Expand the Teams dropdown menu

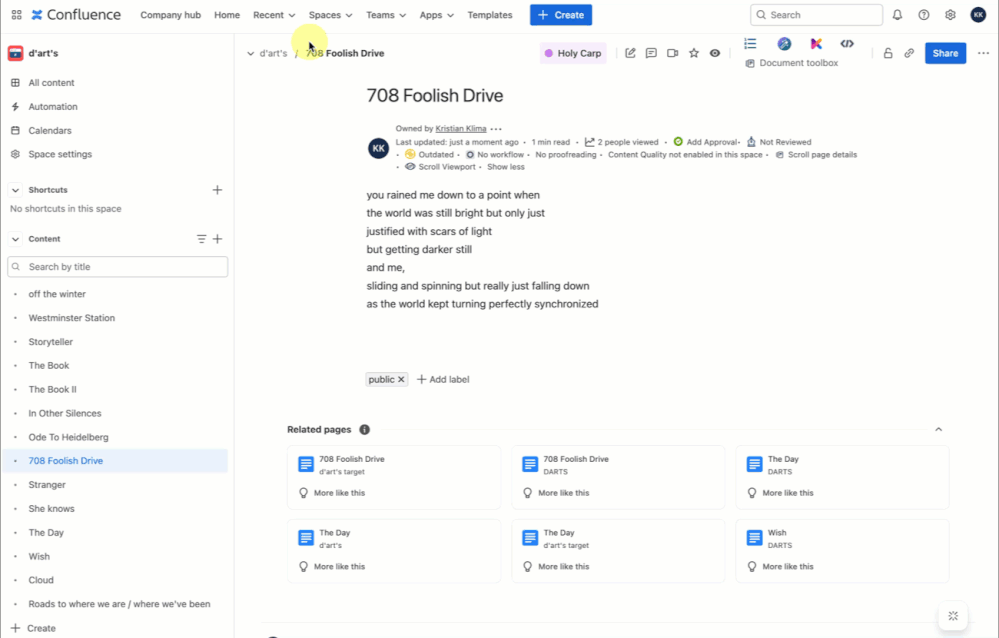pyautogui.click(x=385, y=15)
